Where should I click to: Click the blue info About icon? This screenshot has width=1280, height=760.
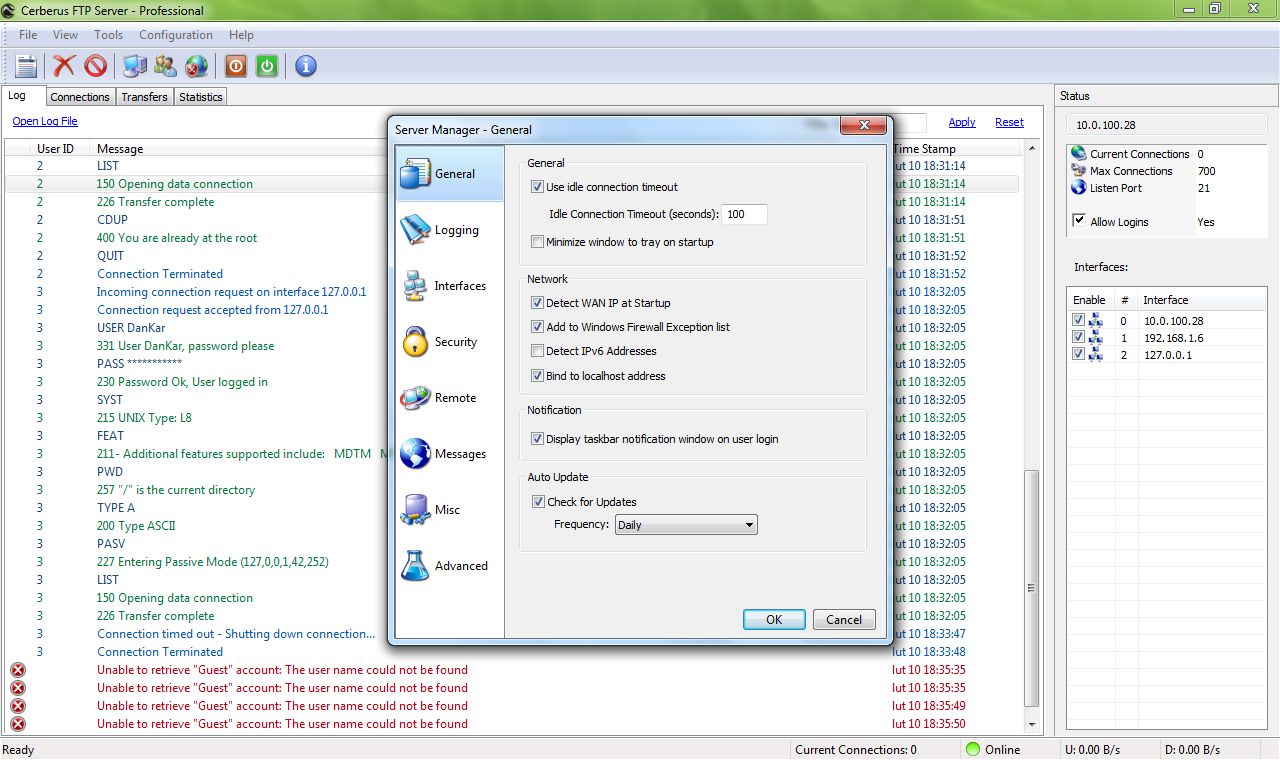click(306, 66)
